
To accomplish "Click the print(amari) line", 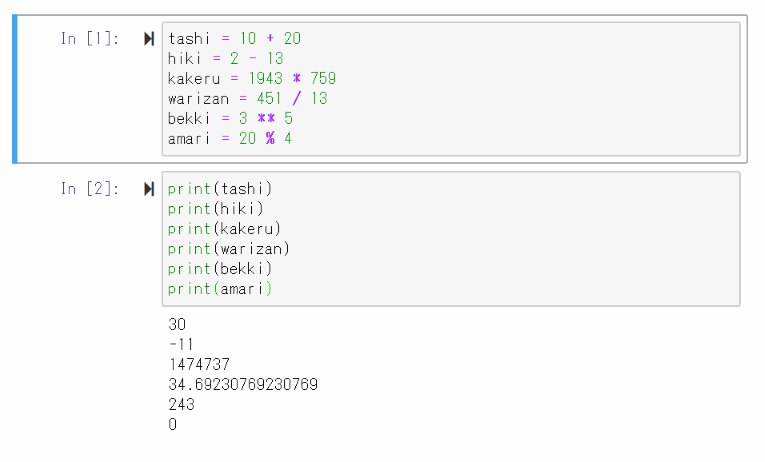I will tap(220, 289).
